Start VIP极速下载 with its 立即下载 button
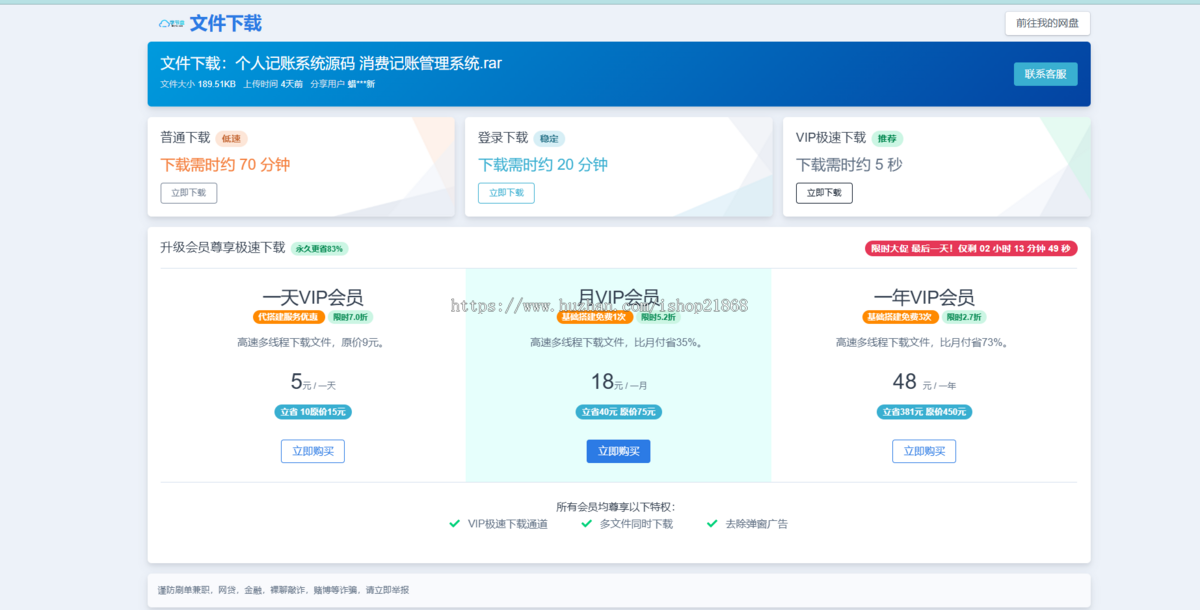This screenshot has height=610, width=1200. 824,193
